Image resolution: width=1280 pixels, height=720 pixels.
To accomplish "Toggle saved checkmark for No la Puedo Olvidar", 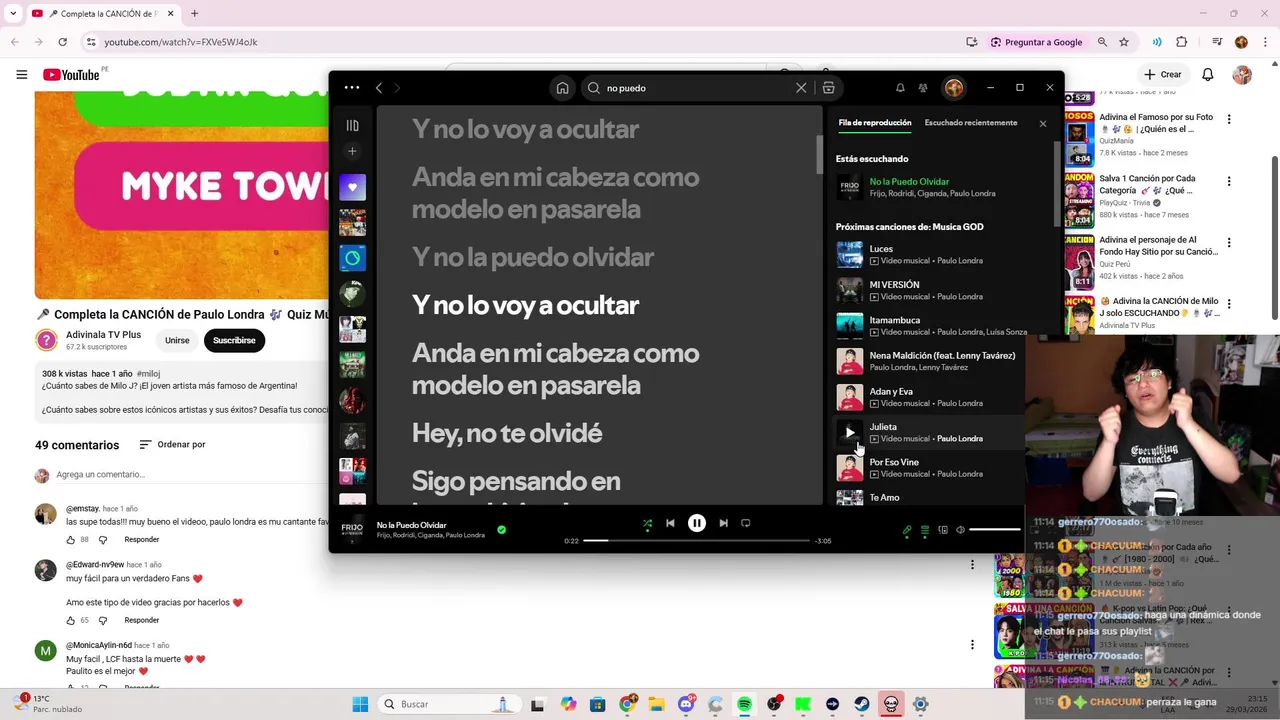I will tap(502, 530).
